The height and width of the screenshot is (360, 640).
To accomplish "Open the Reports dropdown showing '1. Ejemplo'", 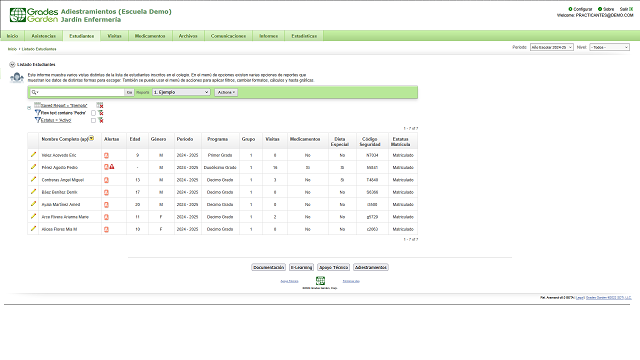I will (x=181, y=93).
